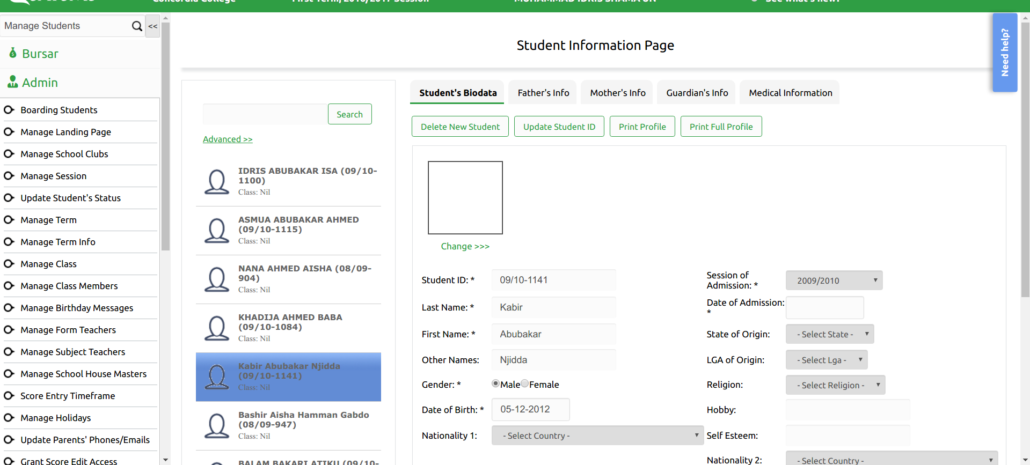
Task: Click bullet icon beside Manage Term Info
Action: click(x=9, y=242)
